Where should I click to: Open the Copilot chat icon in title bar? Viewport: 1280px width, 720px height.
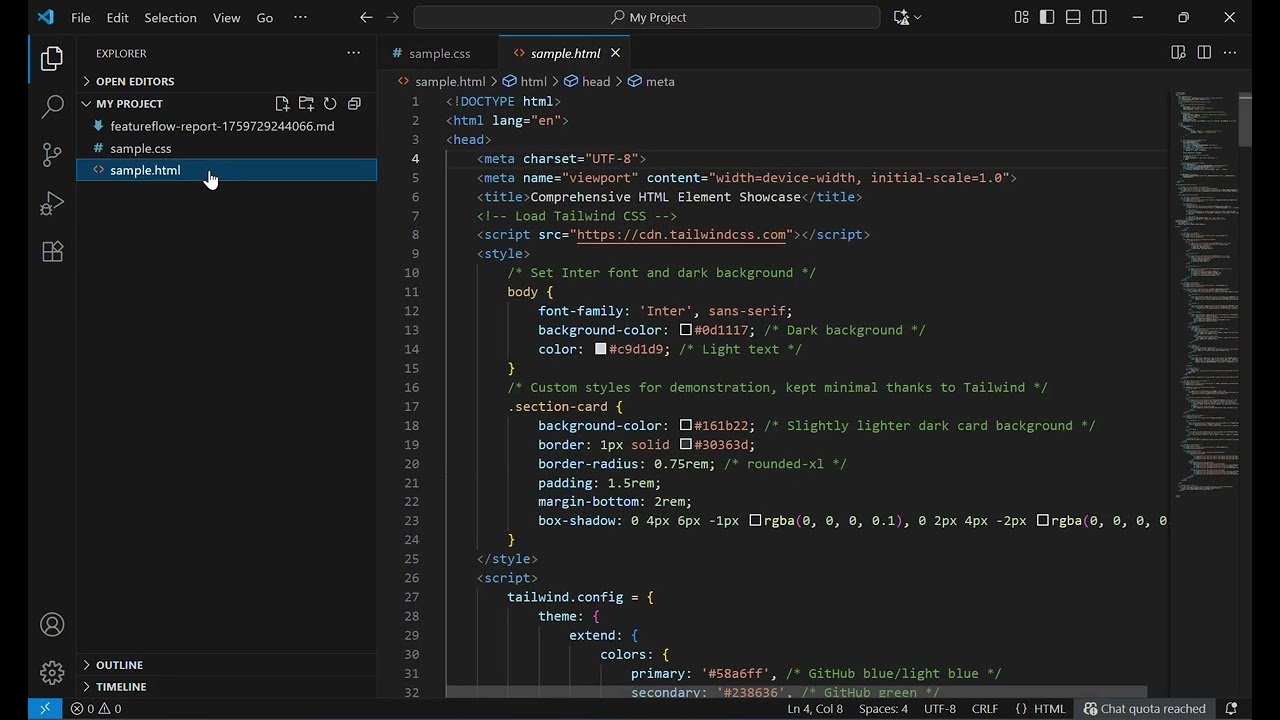pos(901,17)
